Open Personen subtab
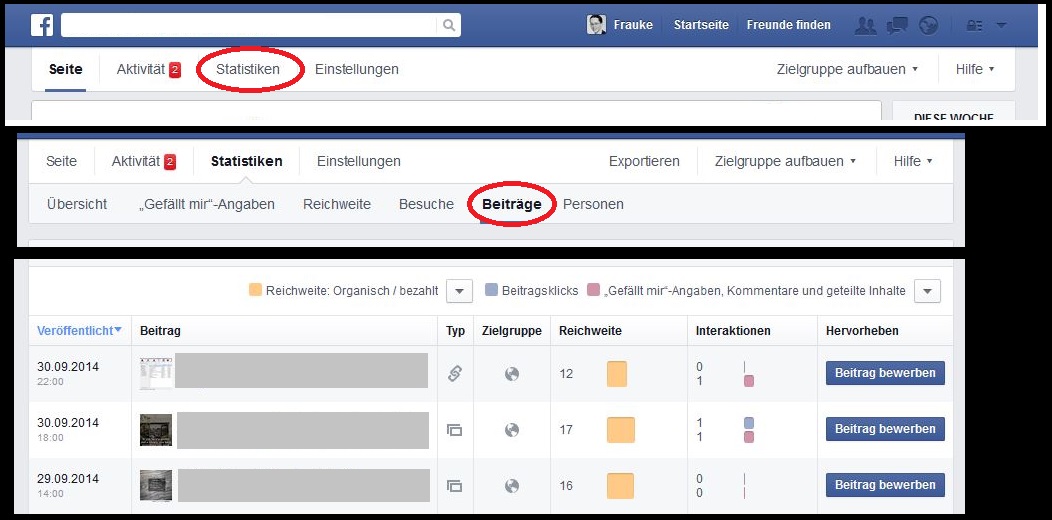1052x520 pixels. (593, 204)
